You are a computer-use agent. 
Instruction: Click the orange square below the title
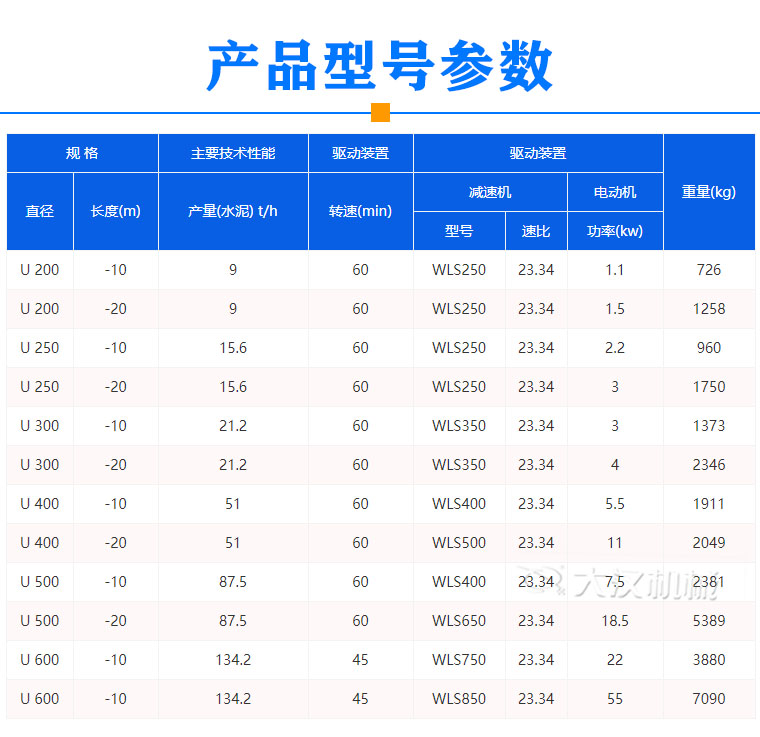[x=380, y=112]
